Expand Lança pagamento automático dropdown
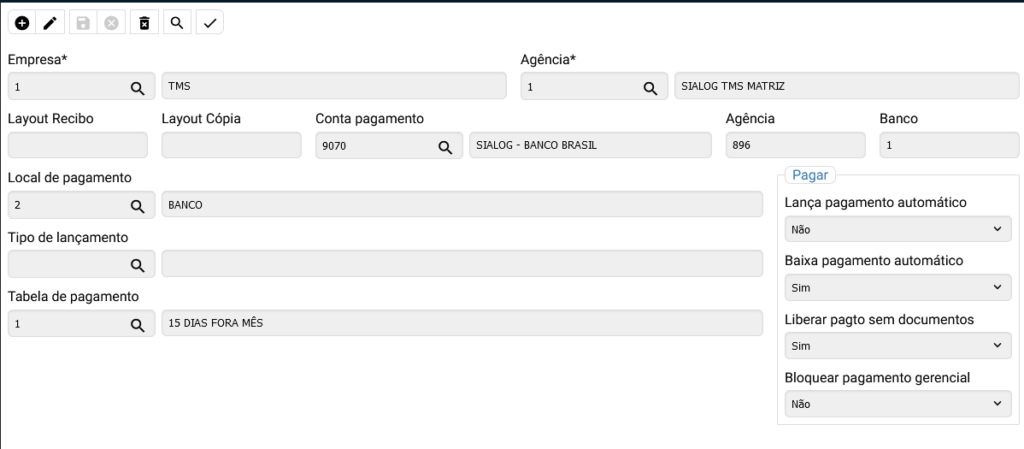Viewport: 1024px width, 449px height. click(x=897, y=229)
